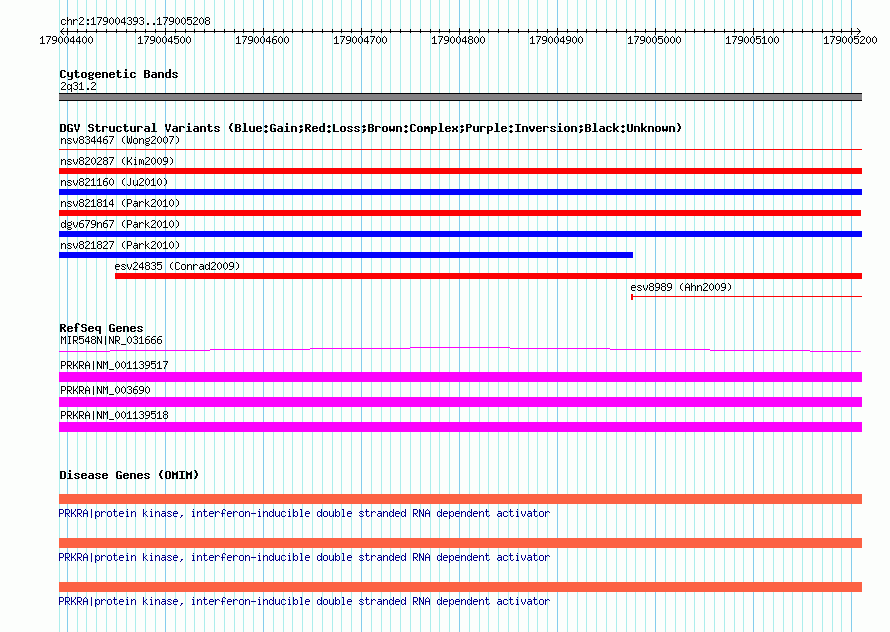Screen dimensions: 890x632
Task: Click the nsv821160 (Ju2010) label
Action: (x=114, y=182)
